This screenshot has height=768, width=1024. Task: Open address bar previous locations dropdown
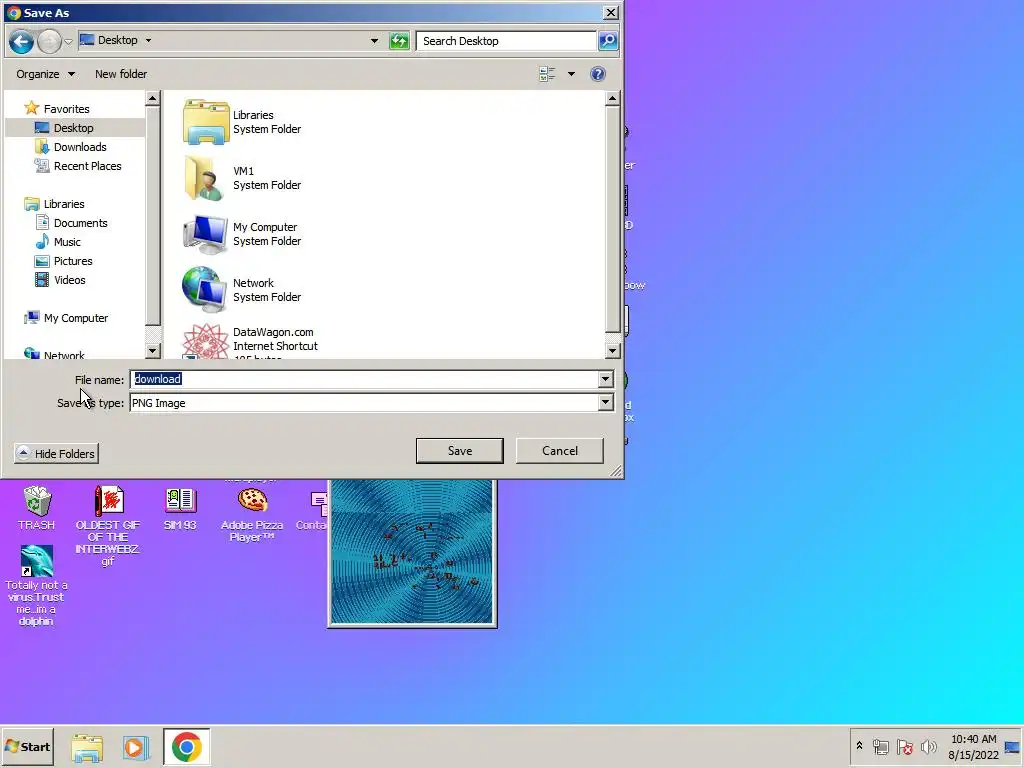(x=374, y=40)
